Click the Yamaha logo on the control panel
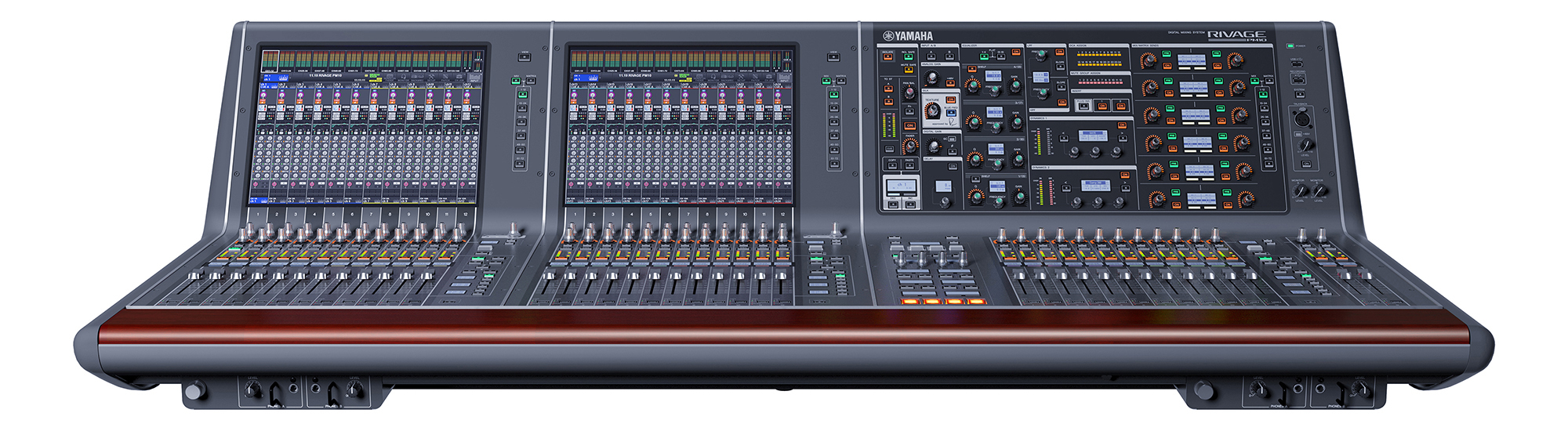 [908, 36]
